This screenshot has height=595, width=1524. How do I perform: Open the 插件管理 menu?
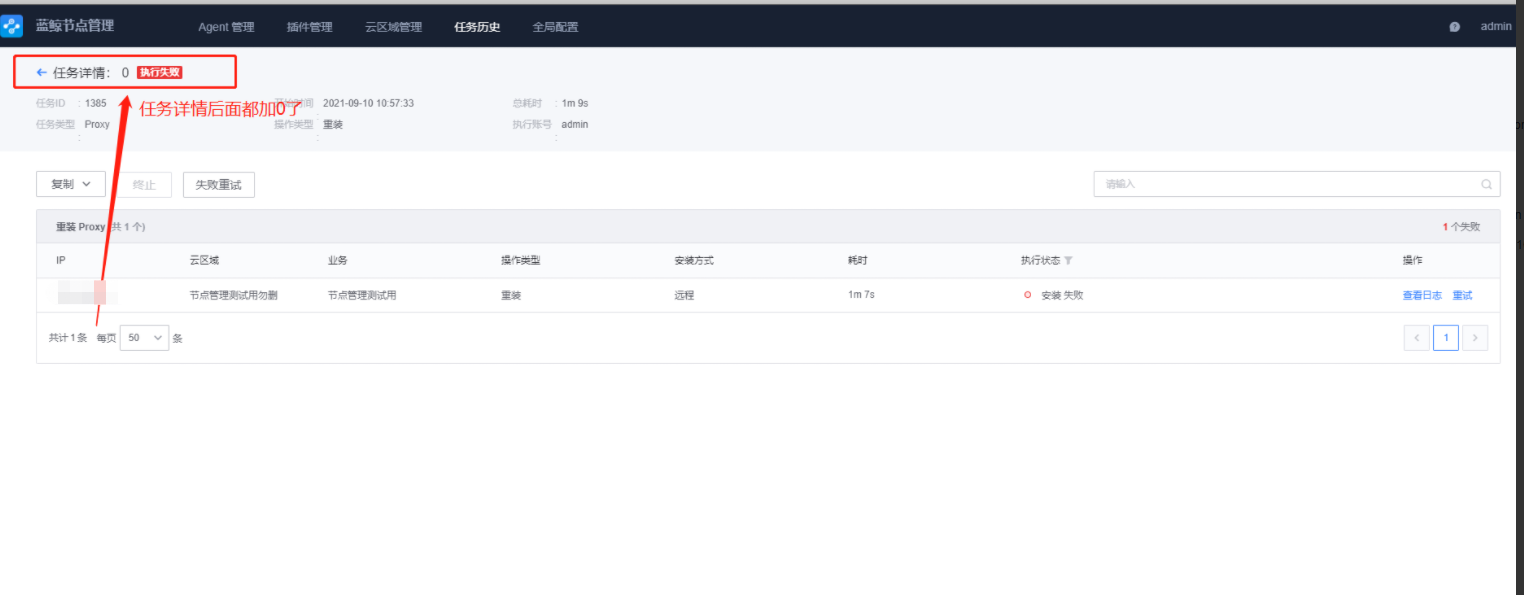pyautogui.click(x=309, y=27)
